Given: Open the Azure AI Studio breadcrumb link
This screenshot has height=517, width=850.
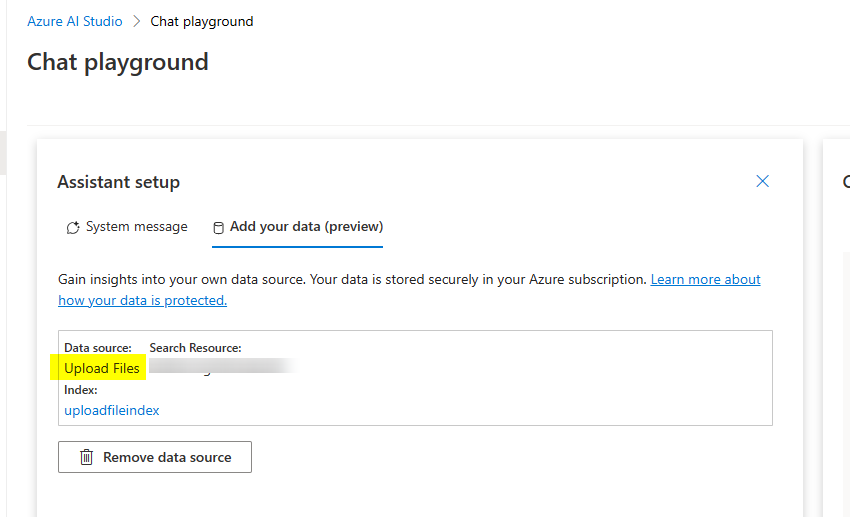Looking at the screenshot, I should (75, 21).
